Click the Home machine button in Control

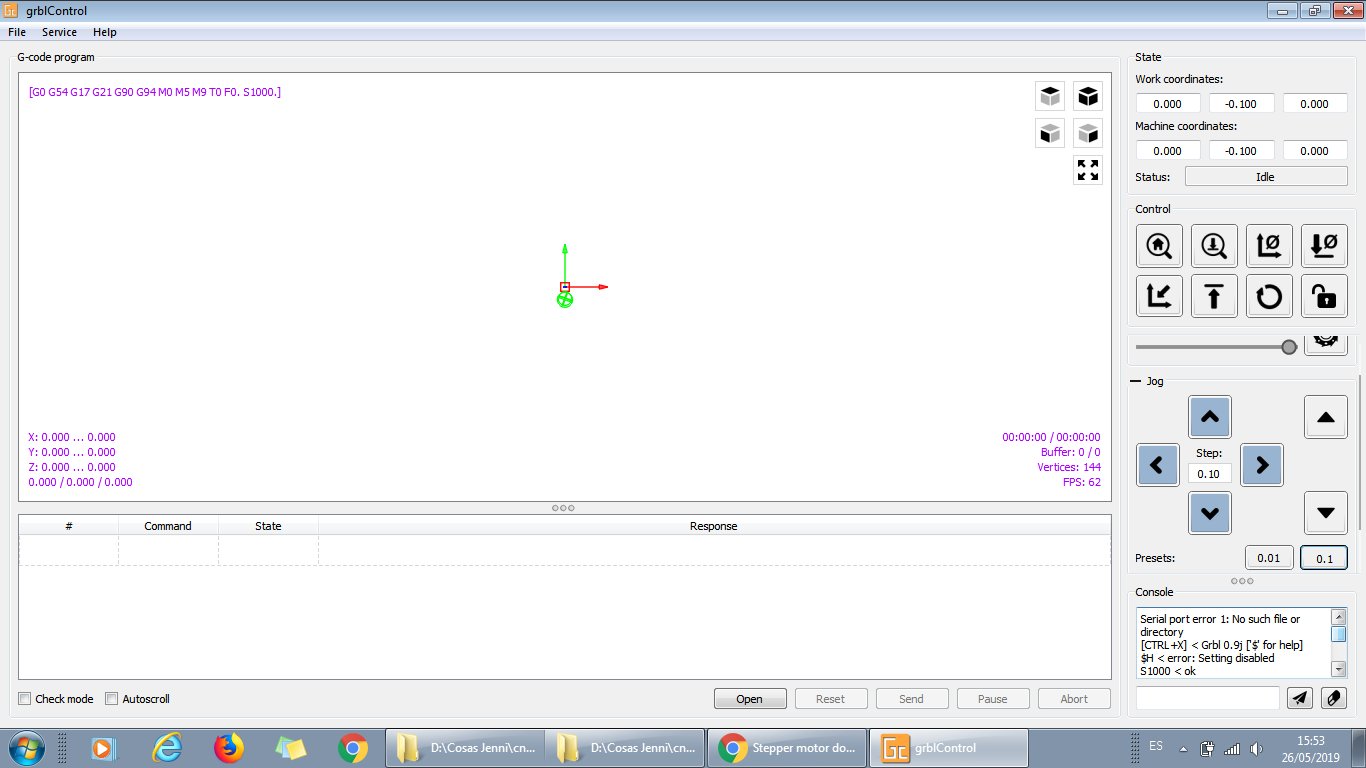[x=1159, y=246]
